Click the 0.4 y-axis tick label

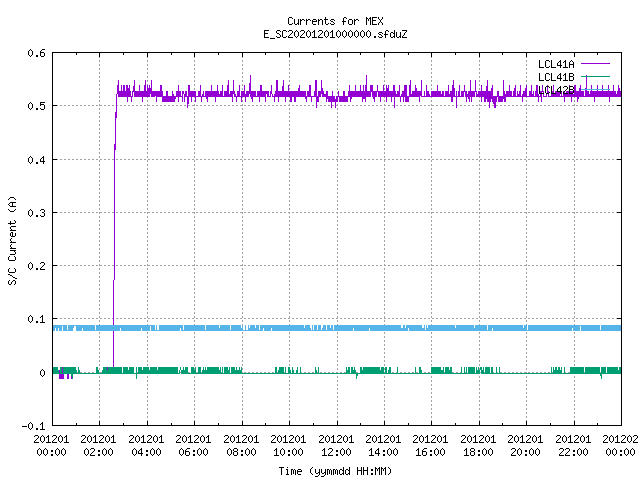click(36, 160)
